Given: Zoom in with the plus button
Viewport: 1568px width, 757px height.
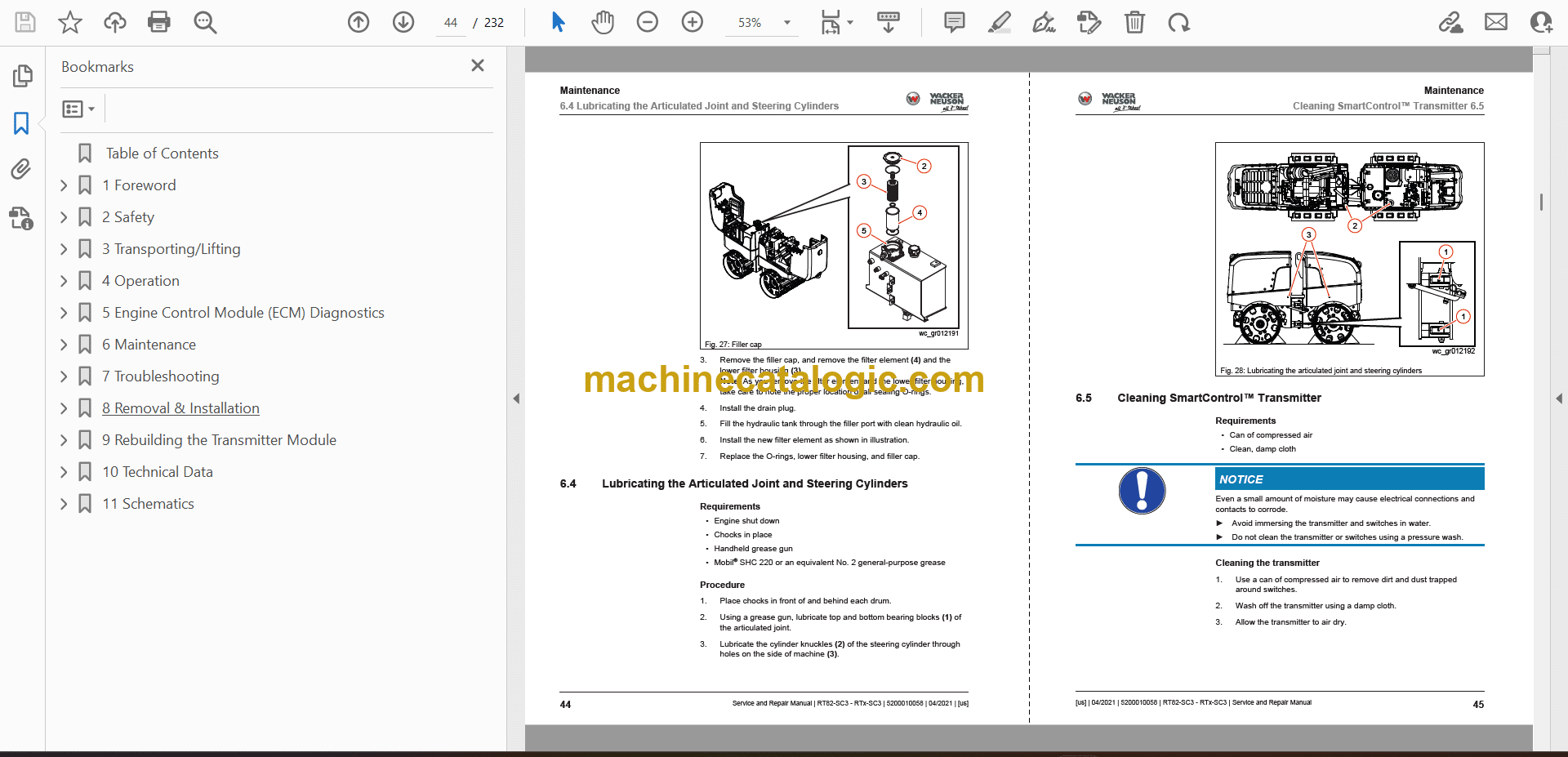Looking at the screenshot, I should (x=693, y=22).
